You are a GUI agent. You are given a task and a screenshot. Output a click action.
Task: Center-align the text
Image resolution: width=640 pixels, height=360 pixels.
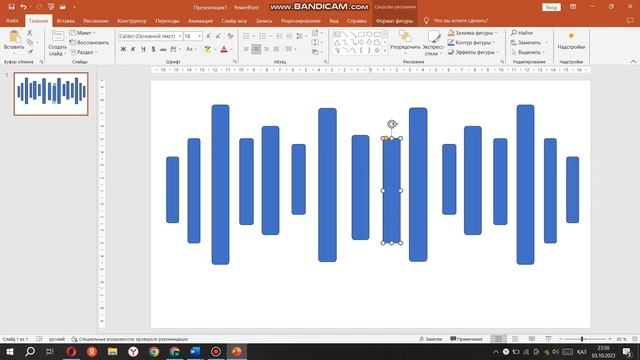[x=256, y=49]
